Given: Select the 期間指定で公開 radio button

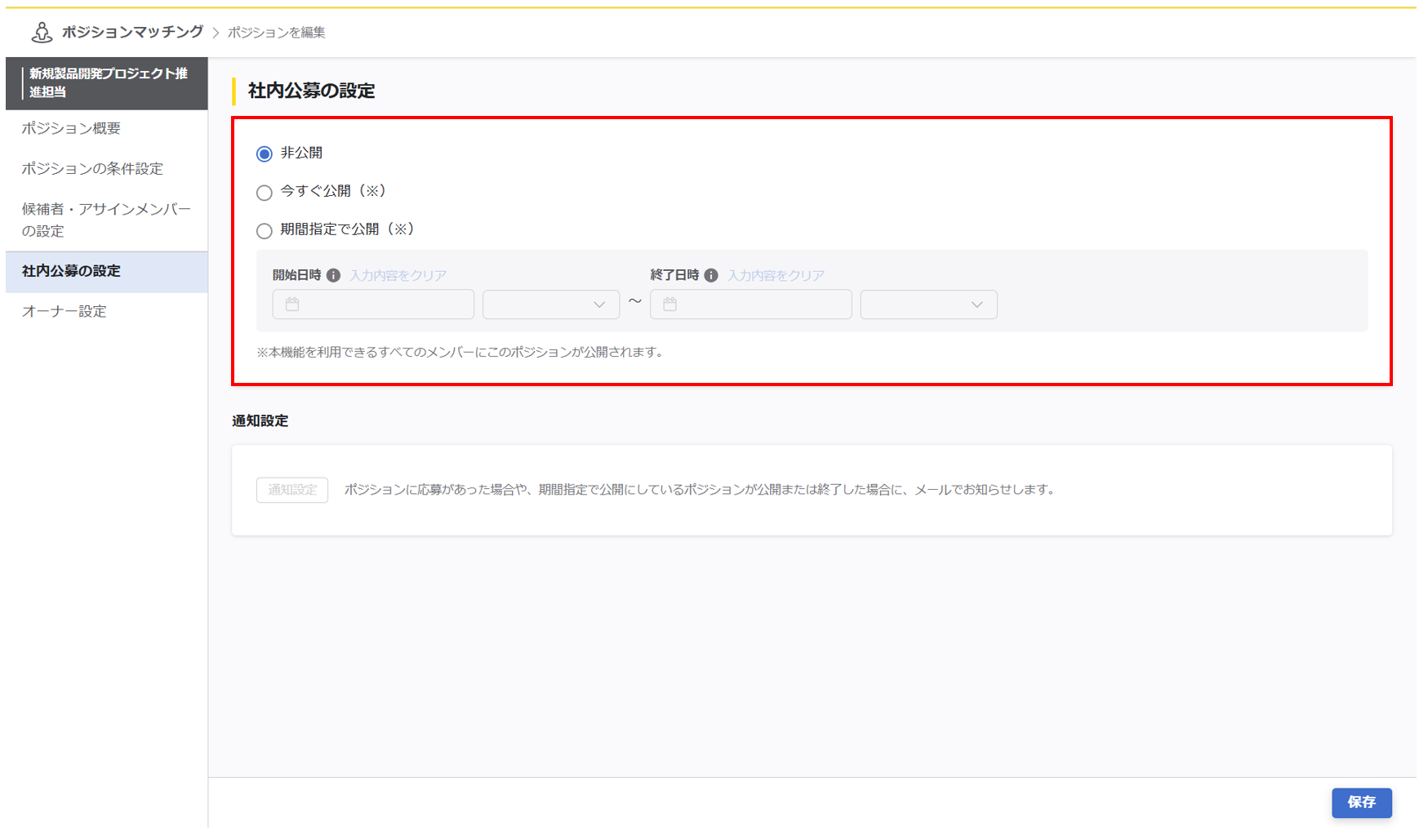Looking at the screenshot, I should (x=264, y=230).
